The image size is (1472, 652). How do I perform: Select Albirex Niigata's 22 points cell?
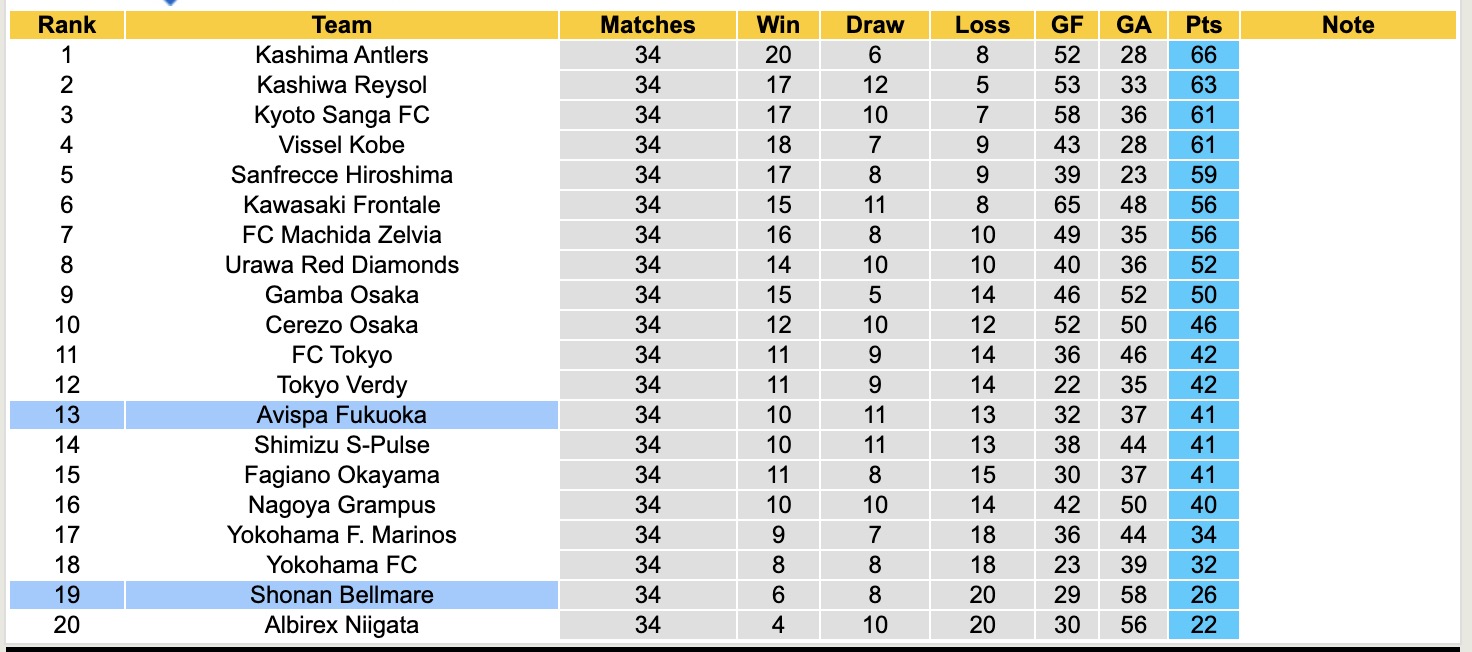[x=1203, y=625]
